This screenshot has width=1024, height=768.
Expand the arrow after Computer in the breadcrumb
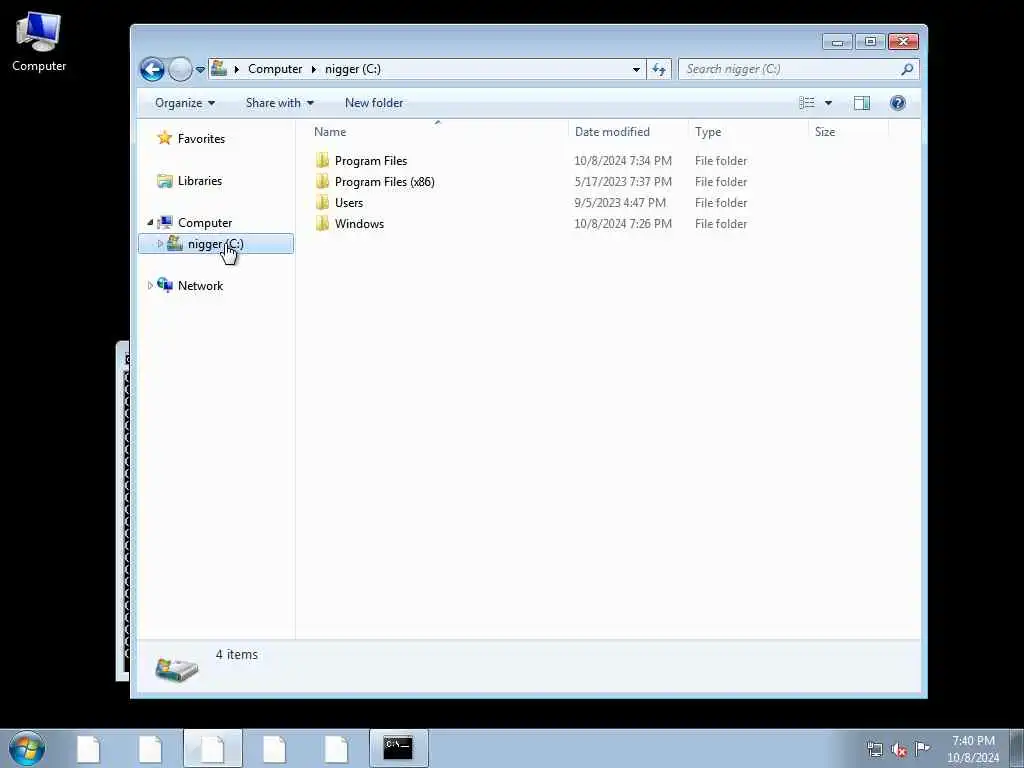(314, 69)
